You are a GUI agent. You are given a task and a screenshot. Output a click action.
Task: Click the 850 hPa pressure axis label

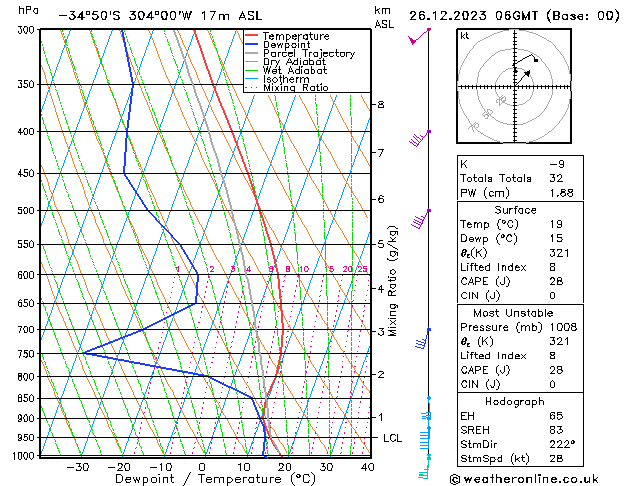point(26,398)
